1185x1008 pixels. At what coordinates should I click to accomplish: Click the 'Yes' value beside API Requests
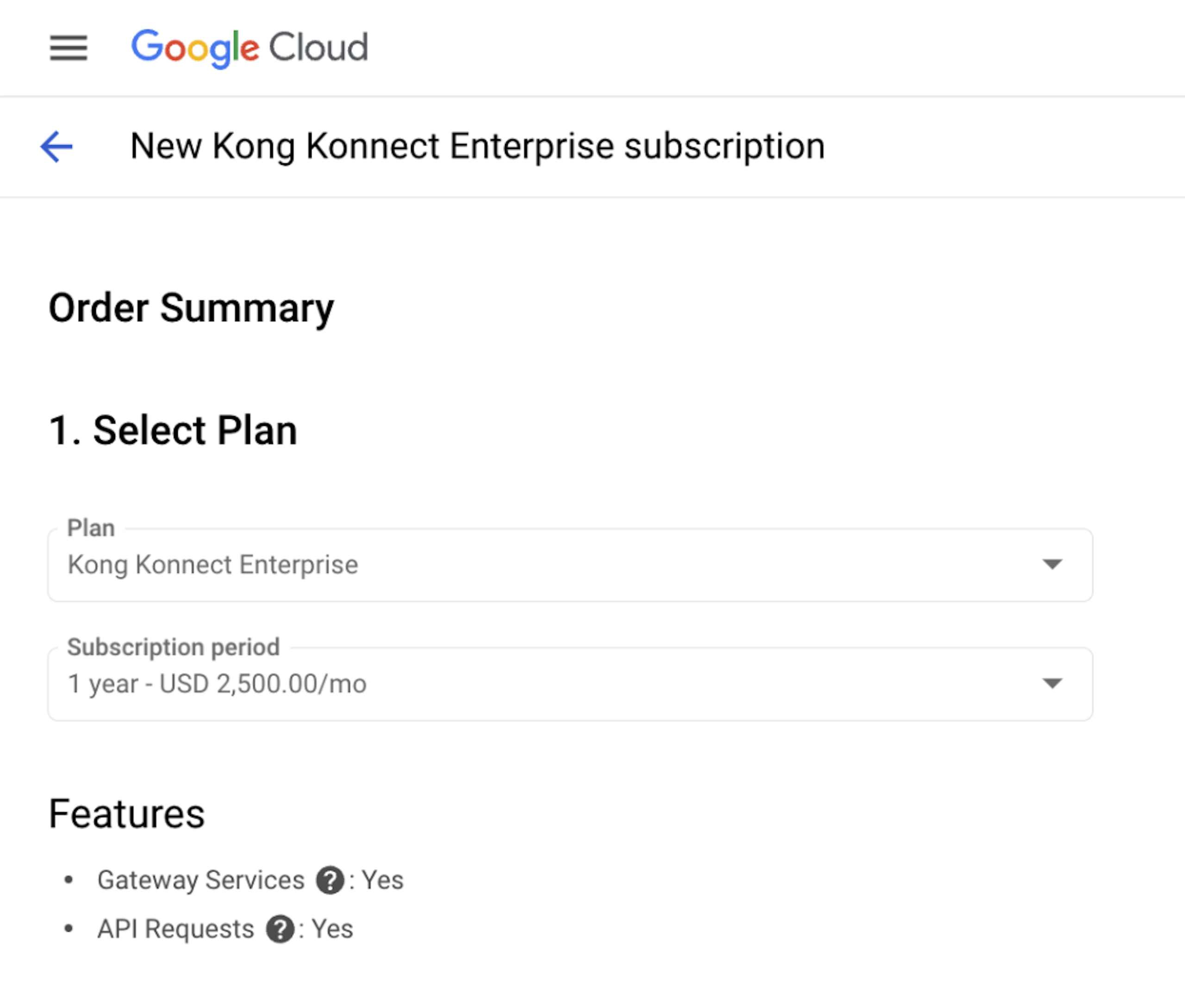[332, 929]
